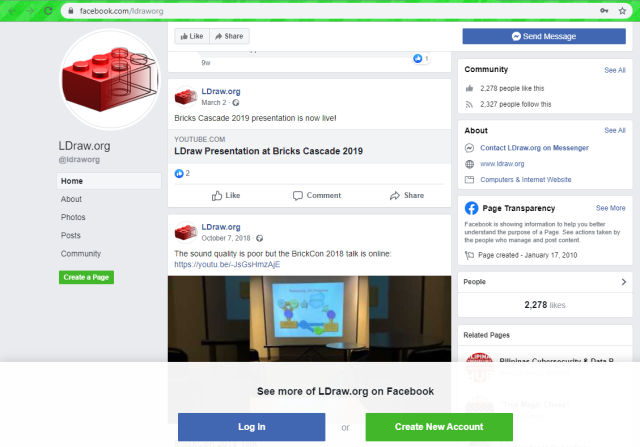This screenshot has width=640, height=447.
Task: Click the globe privacy icon next to March 2
Action: point(236,103)
